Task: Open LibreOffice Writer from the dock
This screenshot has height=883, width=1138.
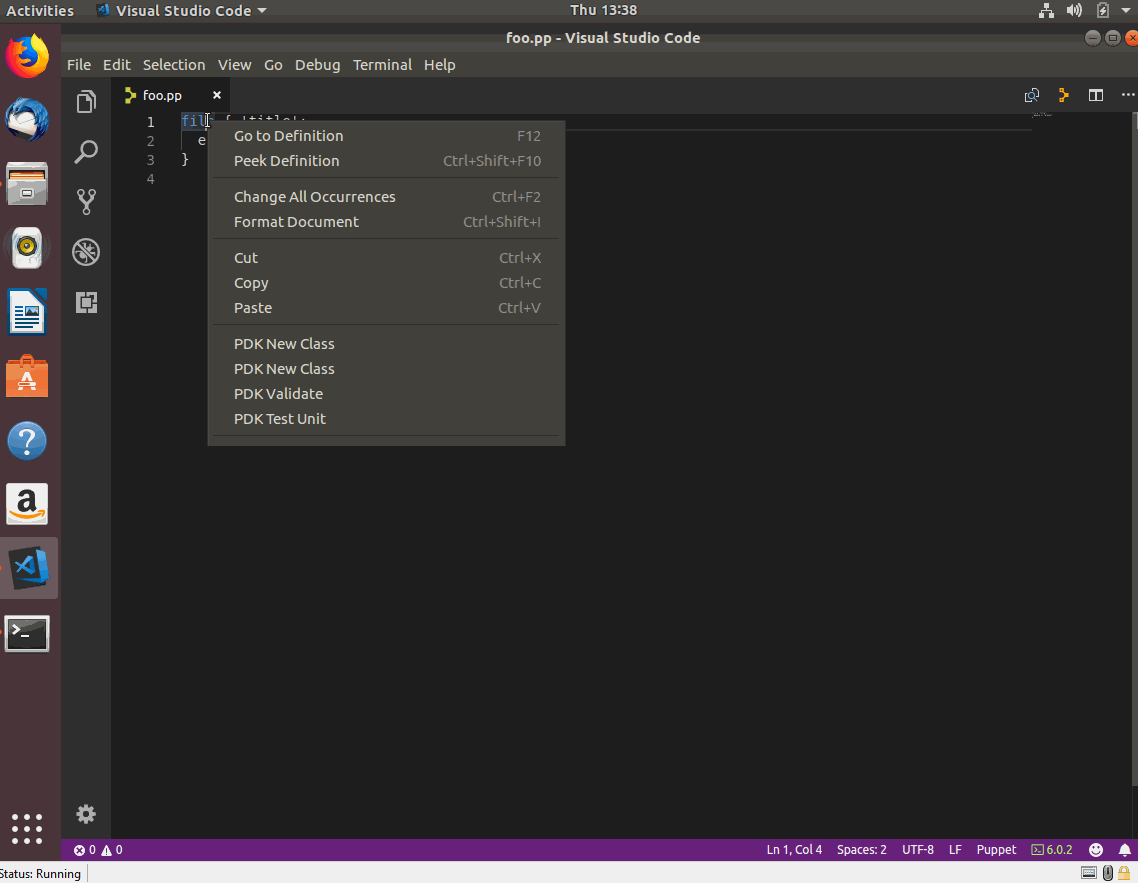Action: pos(28,312)
